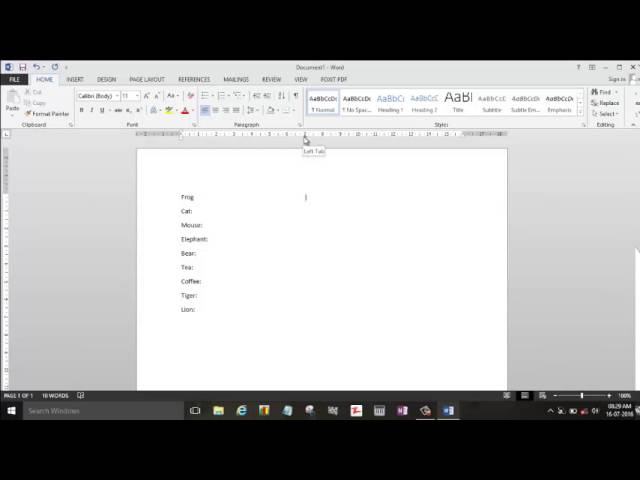Toggle Show/Hide paragraph marks
640x480 pixels.
click(x=295, y=95)
